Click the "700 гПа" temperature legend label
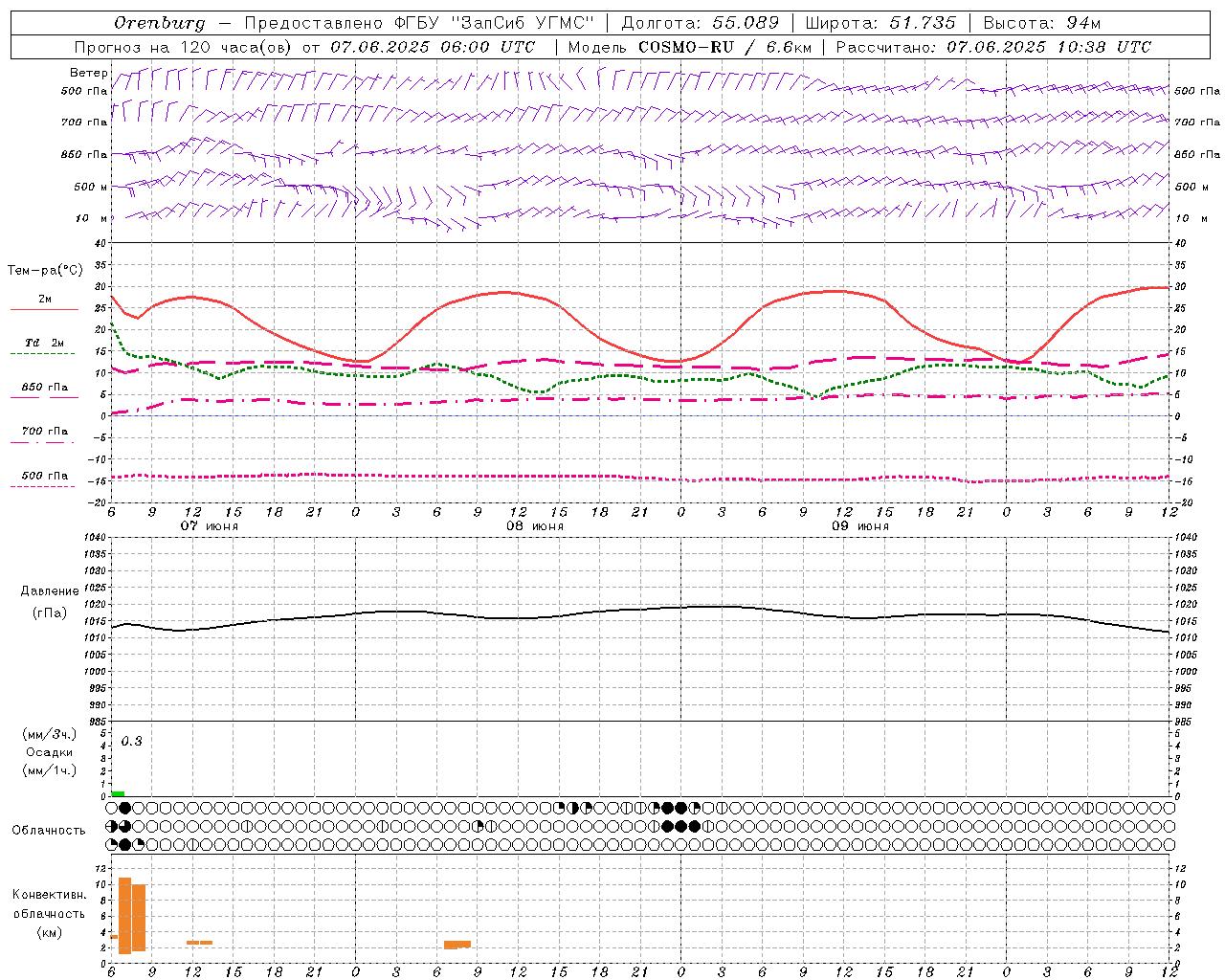The width and height of the screenshot is (1225, 980). pos(44,432)
